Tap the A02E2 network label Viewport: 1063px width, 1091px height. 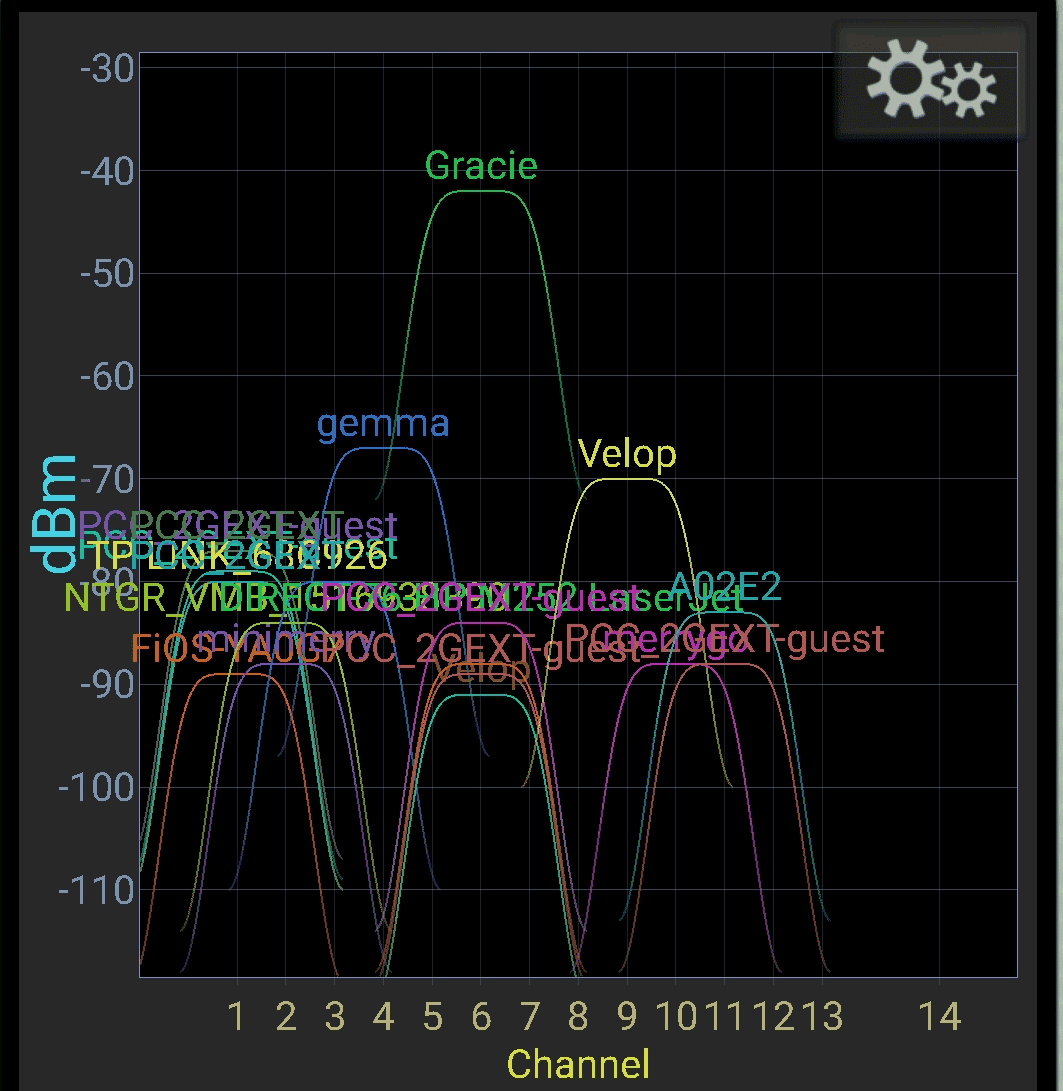tap(725, 586)
